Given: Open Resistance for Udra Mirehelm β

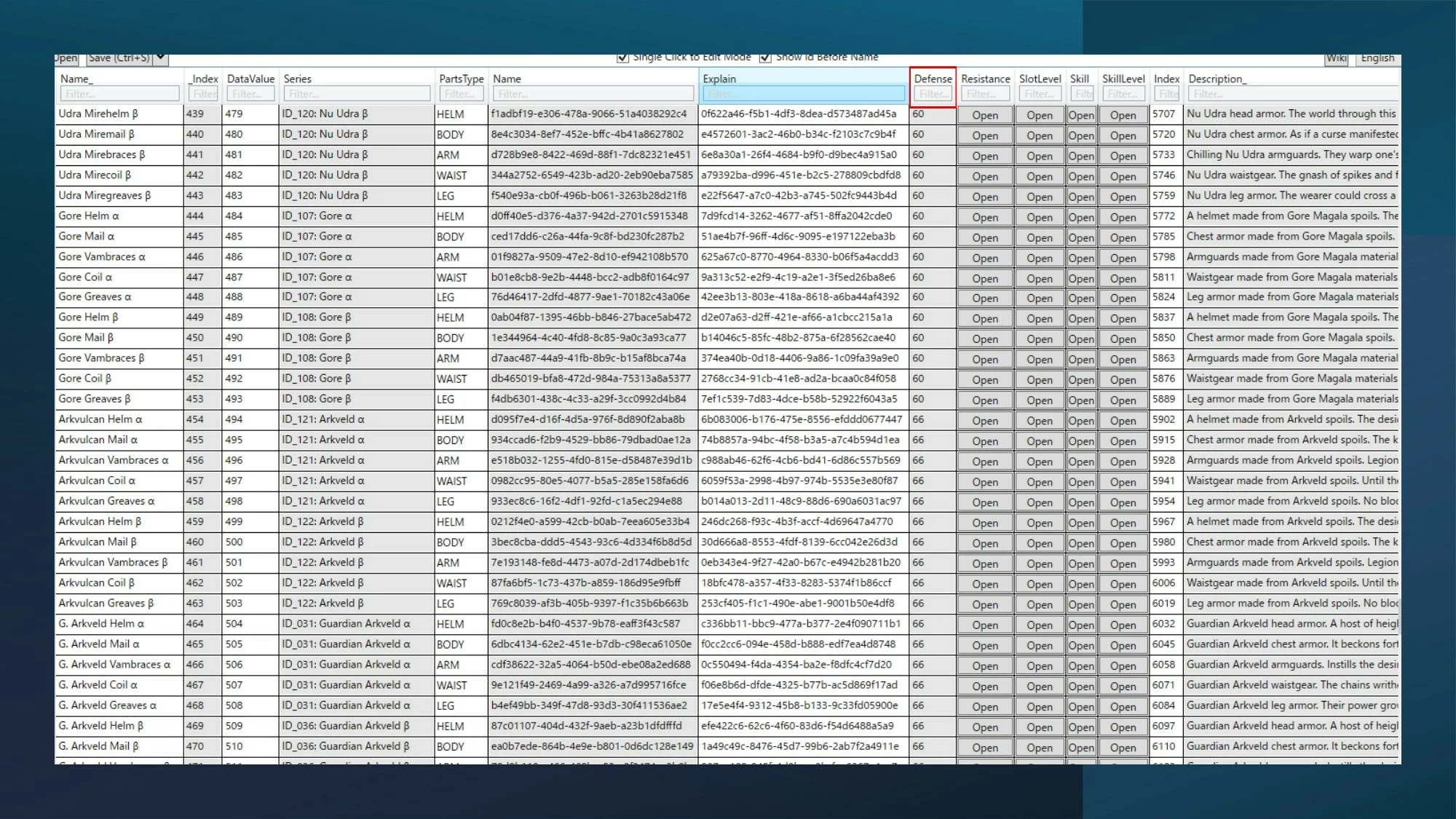Looking at the screenshot, I should [985, 115].
